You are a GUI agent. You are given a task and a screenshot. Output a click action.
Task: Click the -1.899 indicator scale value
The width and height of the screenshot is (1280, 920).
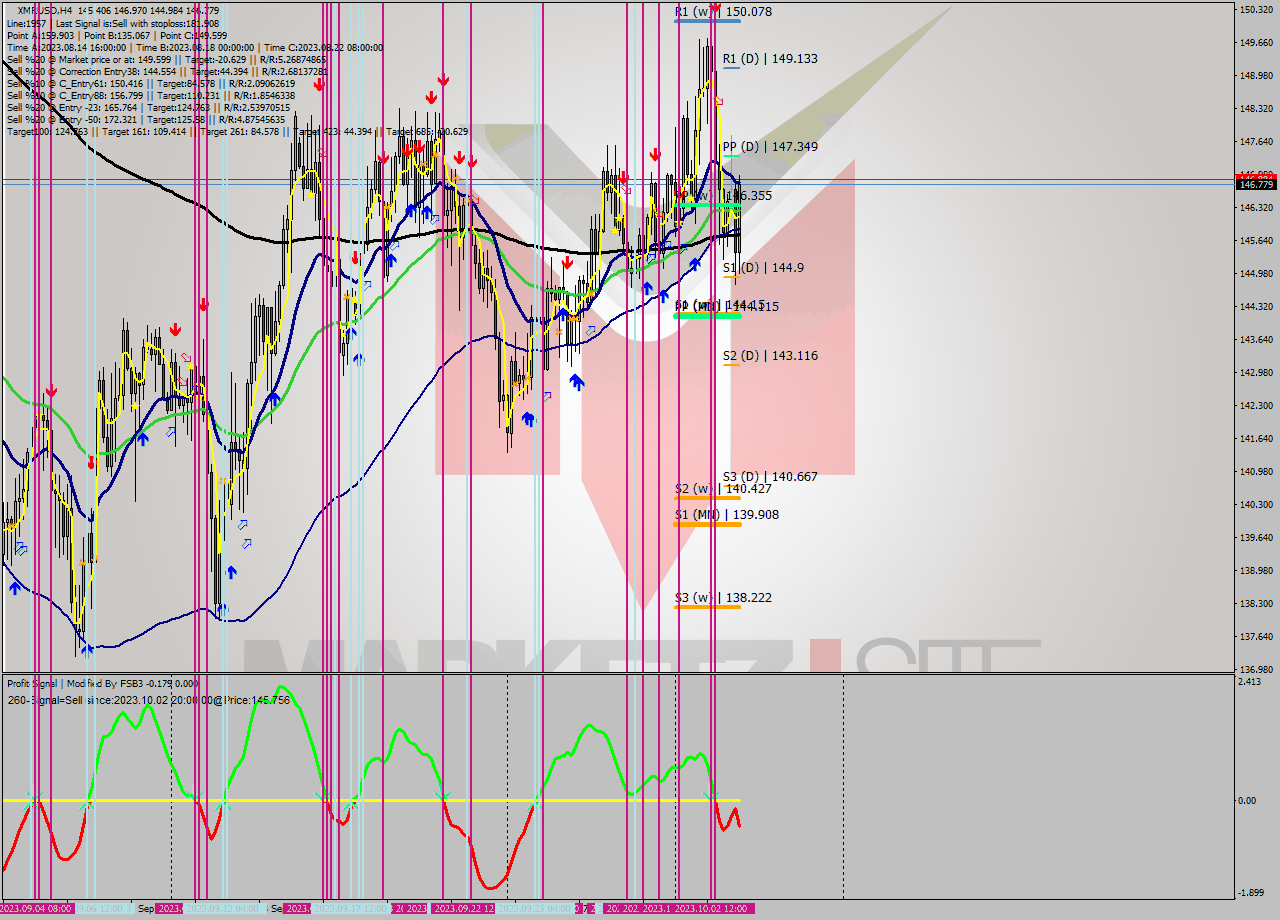click(1250, 893)
